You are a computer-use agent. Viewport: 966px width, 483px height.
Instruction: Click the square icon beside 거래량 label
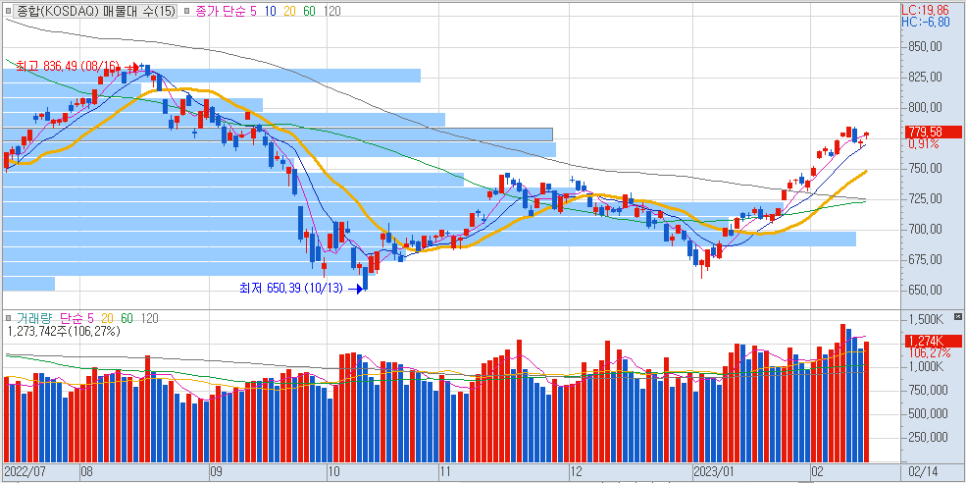tap(8, 319)
